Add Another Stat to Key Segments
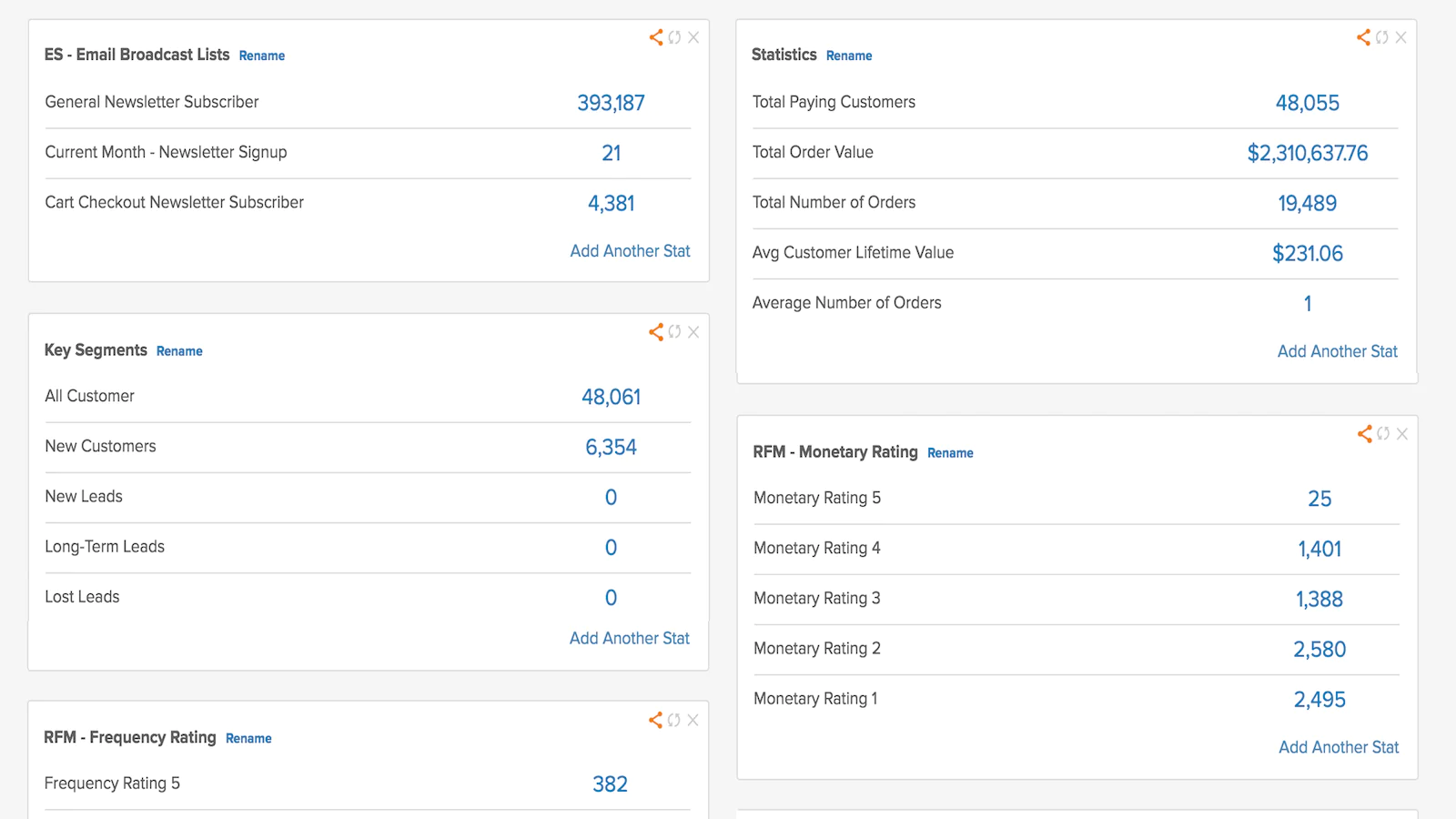Image resolution: width=1456 pixels, height=819 pixels. pyautogui.click(x=630, y=638)
